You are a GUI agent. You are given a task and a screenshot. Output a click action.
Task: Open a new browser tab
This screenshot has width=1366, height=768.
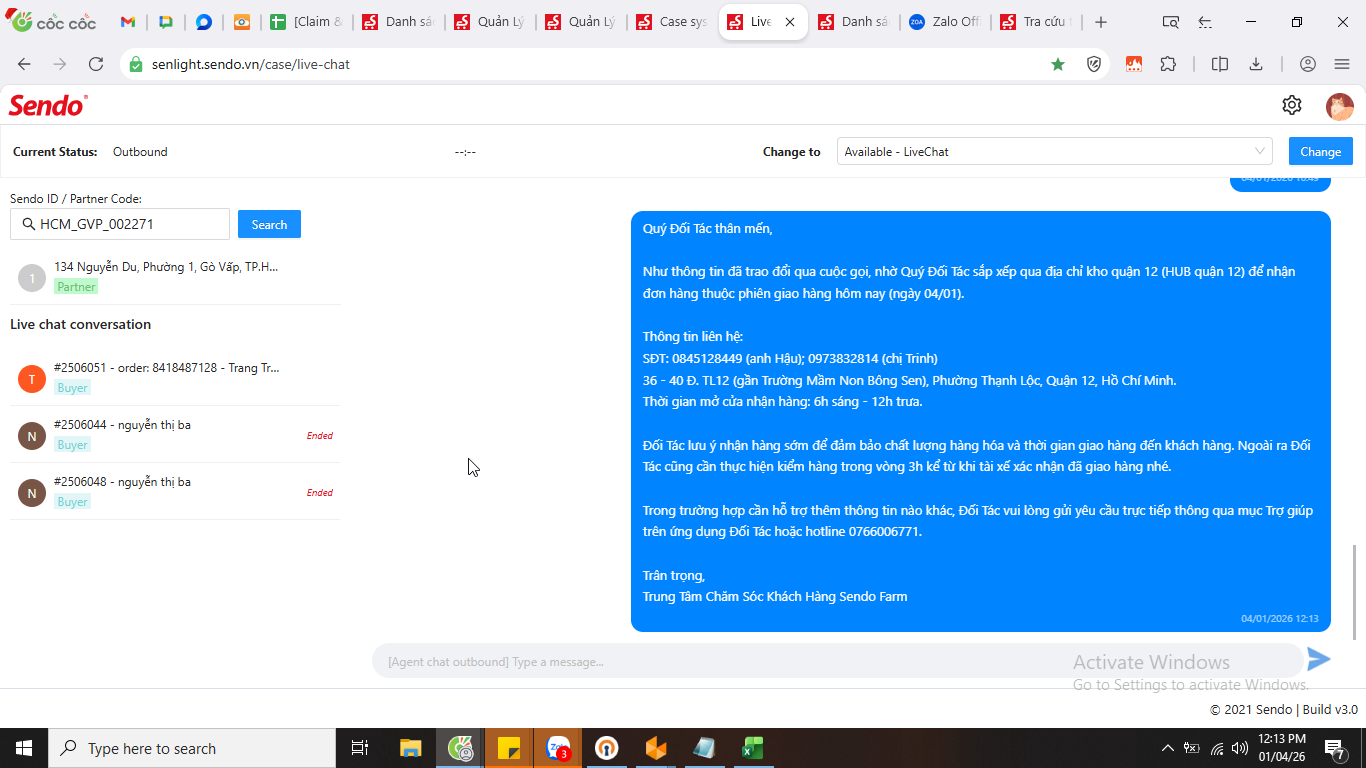(1101, 22)
